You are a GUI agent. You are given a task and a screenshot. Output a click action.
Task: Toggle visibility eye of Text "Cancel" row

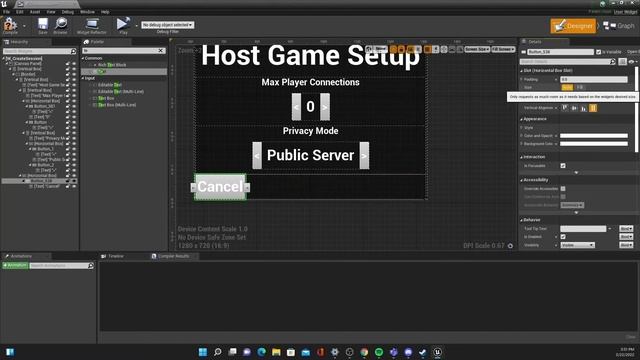pos(74,186)
